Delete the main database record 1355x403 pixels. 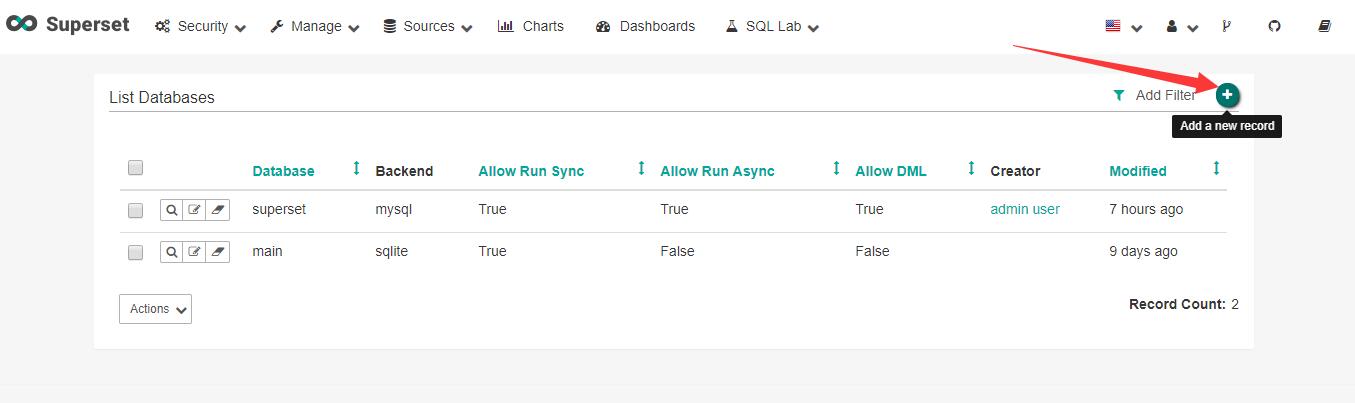(218, 252)
